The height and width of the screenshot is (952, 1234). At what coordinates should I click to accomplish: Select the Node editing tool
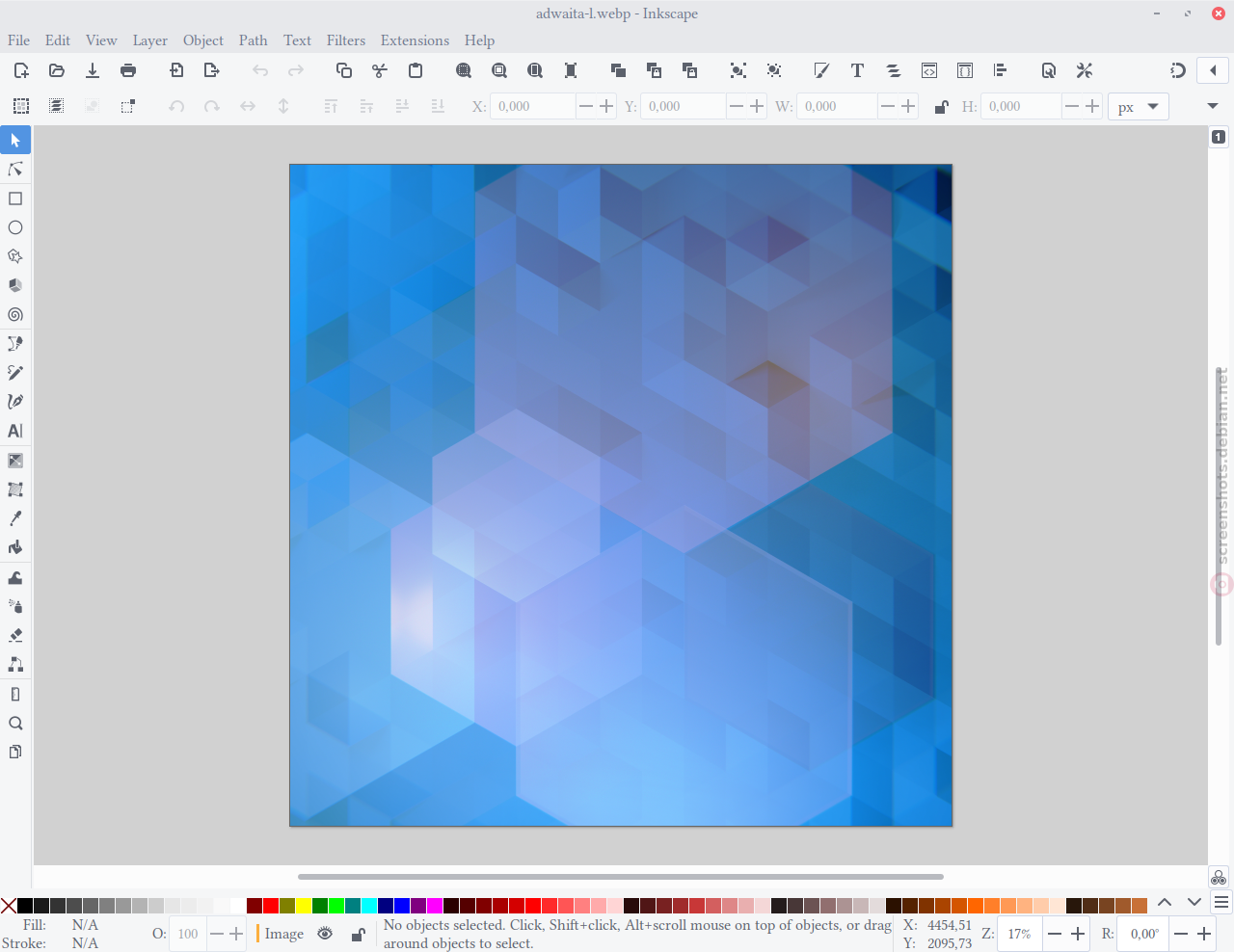click(15, 170)
